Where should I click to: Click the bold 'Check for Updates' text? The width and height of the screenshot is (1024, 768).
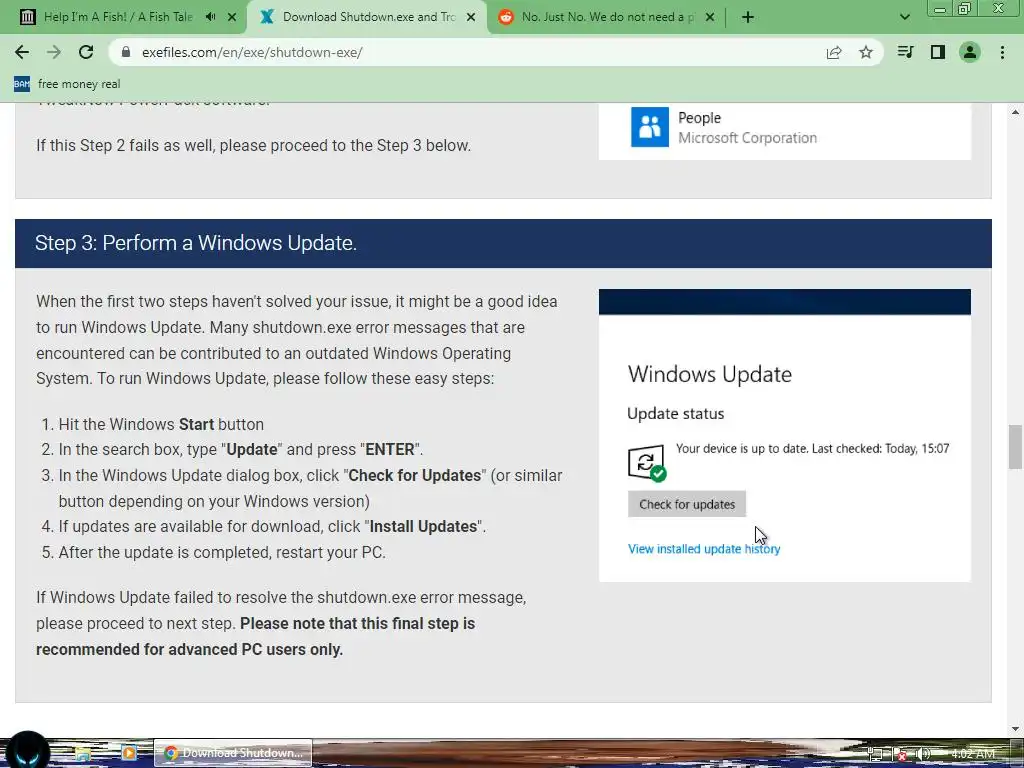click(415, 475)
